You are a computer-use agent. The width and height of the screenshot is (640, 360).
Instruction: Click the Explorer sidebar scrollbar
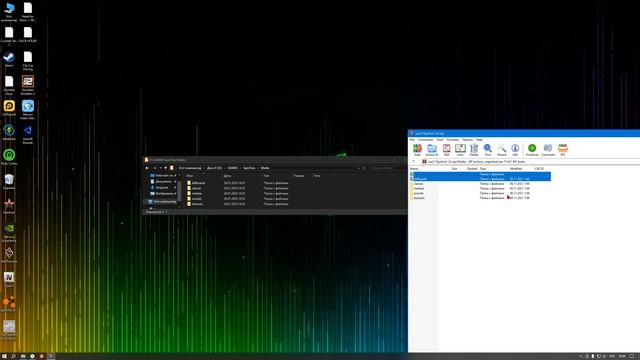coord(180,190)
